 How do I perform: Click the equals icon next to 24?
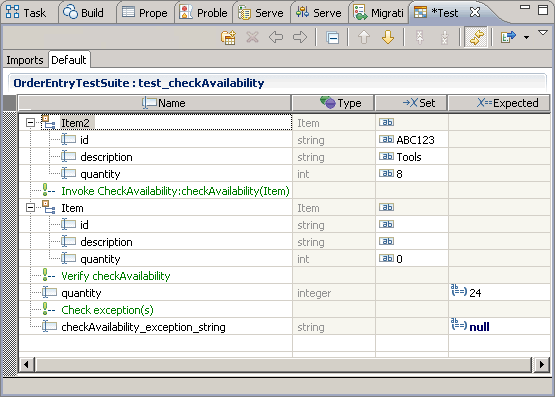pyautogui.click(x=459, y=290)
